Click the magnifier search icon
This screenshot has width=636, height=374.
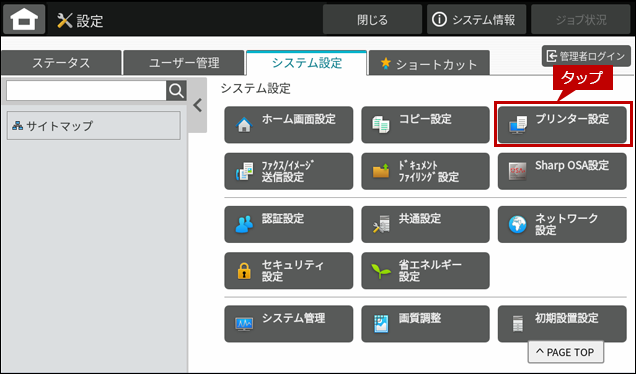point(176,91)
